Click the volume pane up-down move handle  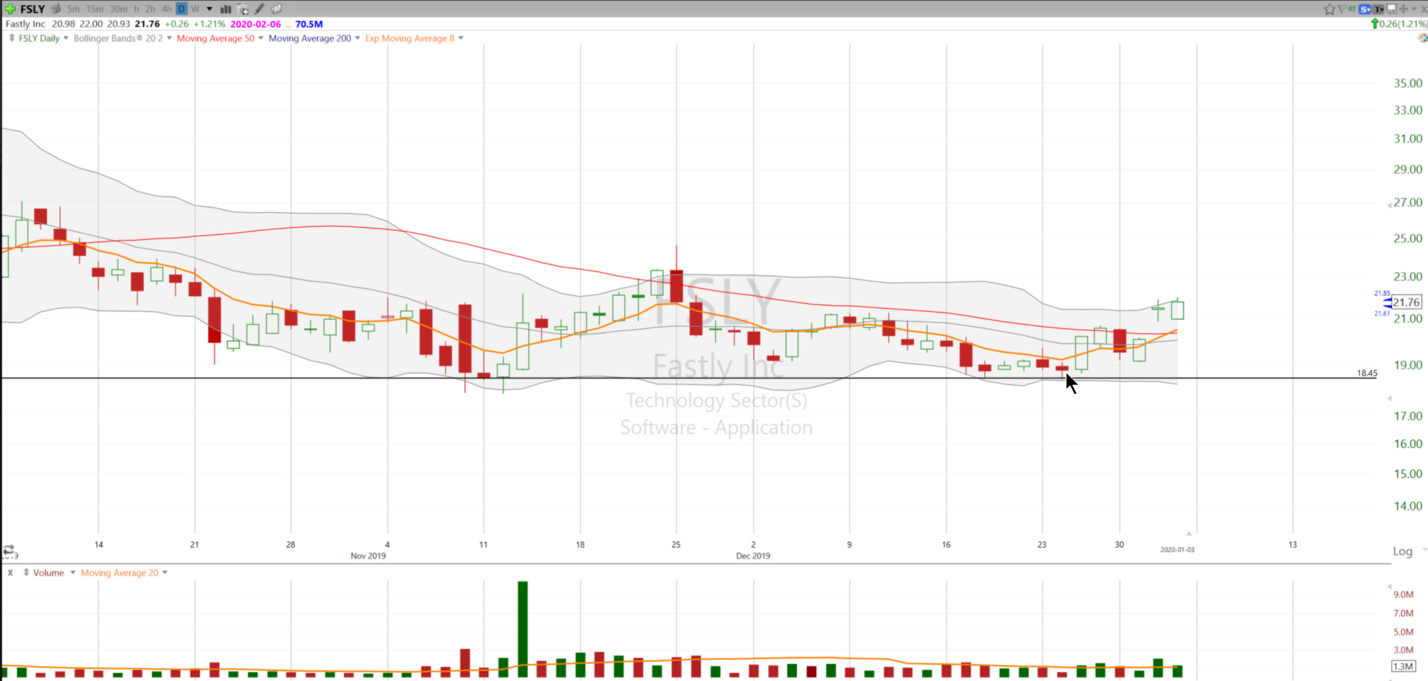pos(25,573)
